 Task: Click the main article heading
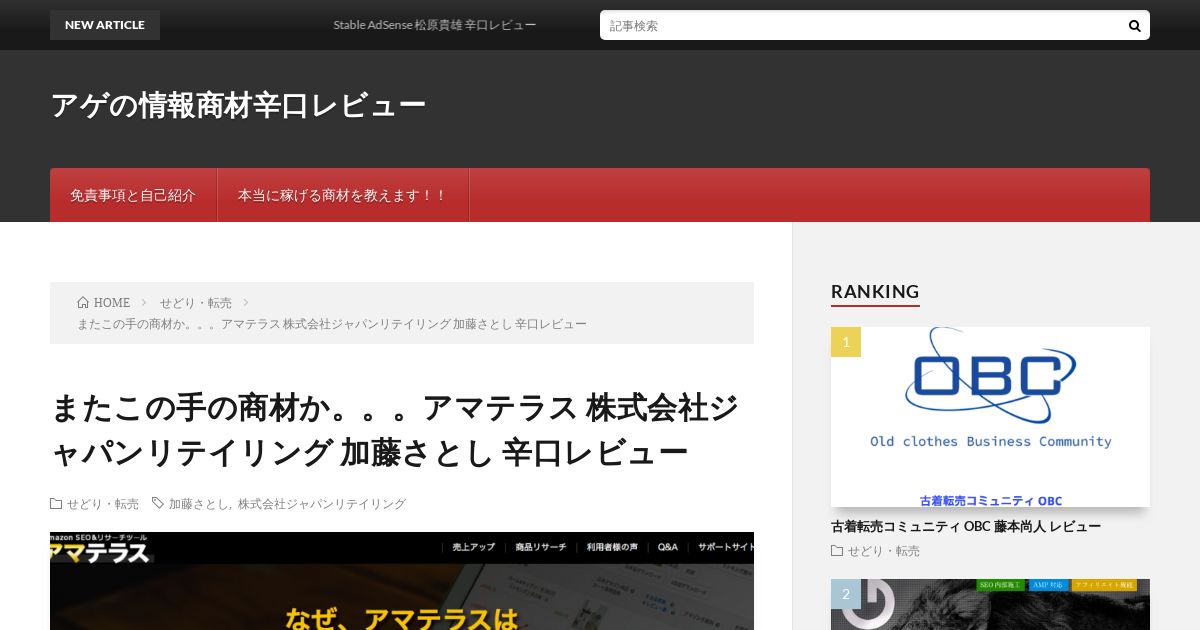click(394, 430)
